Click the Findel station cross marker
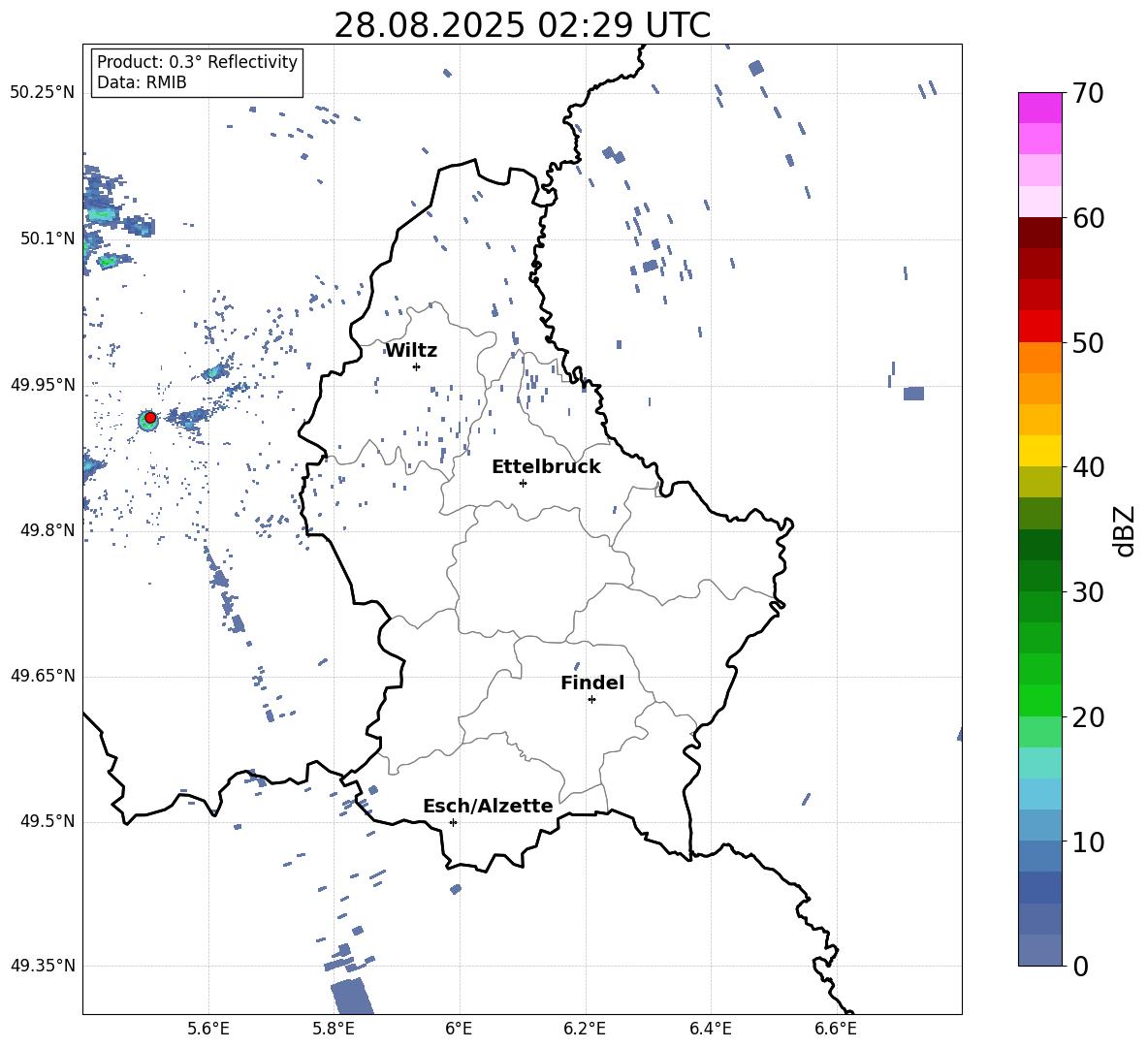The image size is (1148, 1048). [x=591, y=700]
